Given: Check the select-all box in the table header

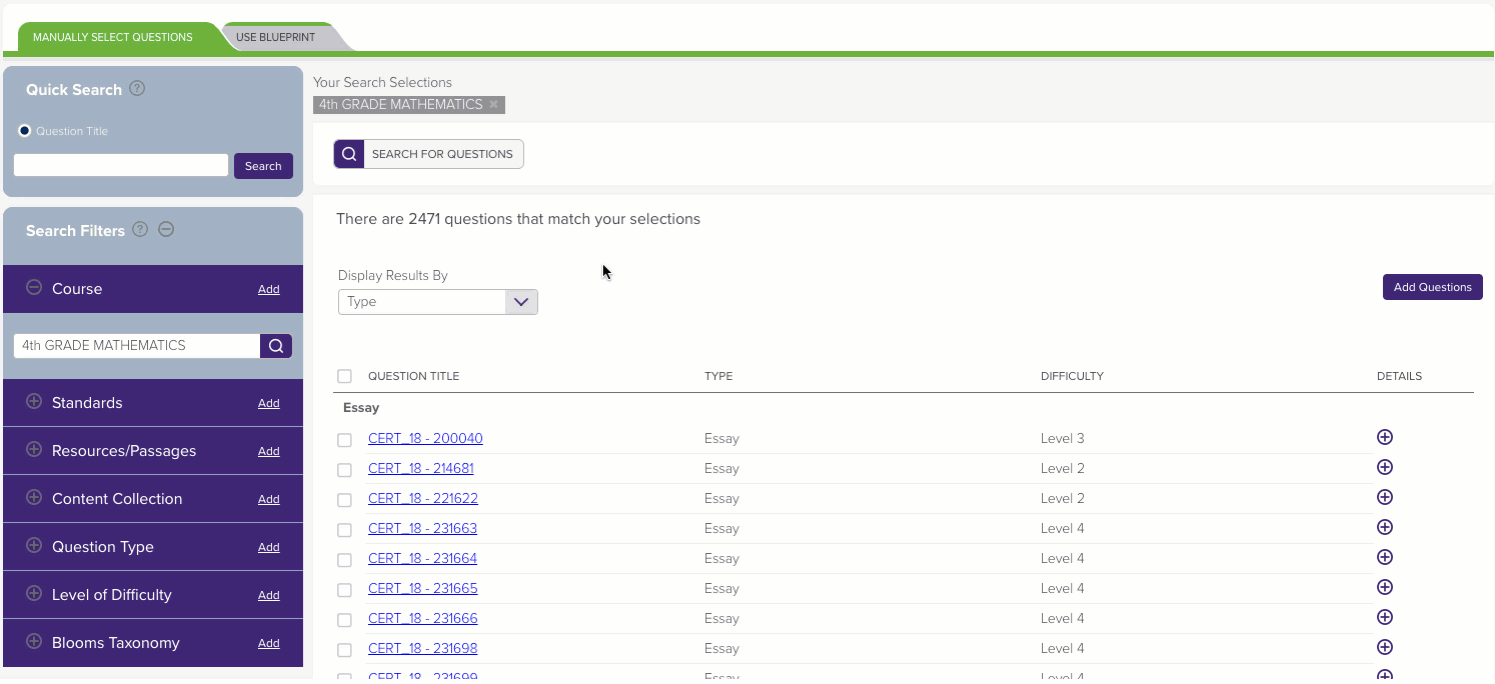Looking at the screenshot, I should point(345,377).
